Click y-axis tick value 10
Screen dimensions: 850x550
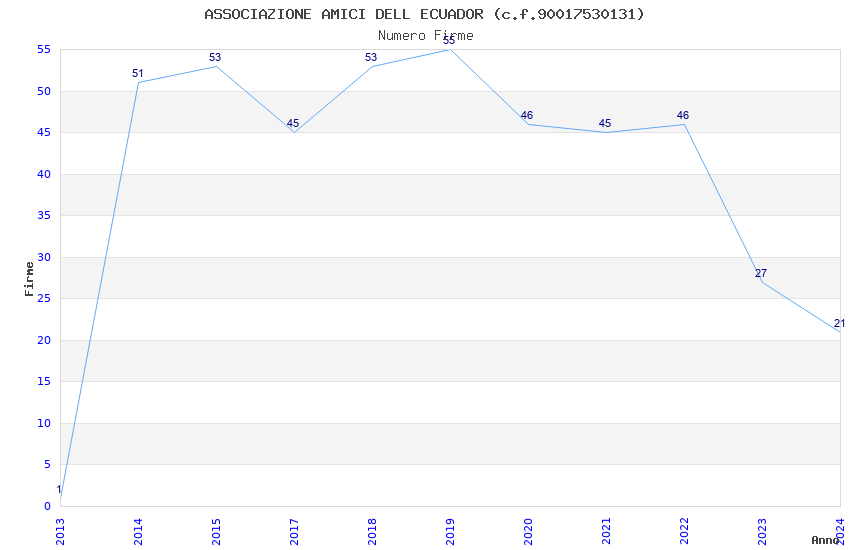pyautogui.click(x=44, y=423)
